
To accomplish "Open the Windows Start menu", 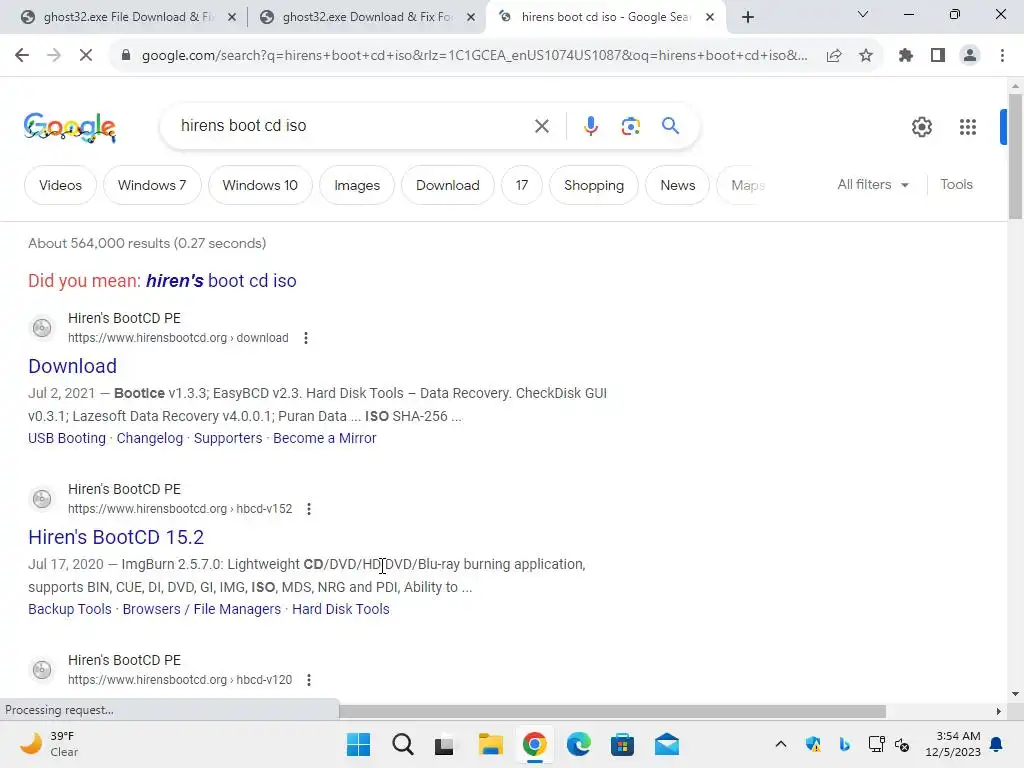I will (358, 744).
